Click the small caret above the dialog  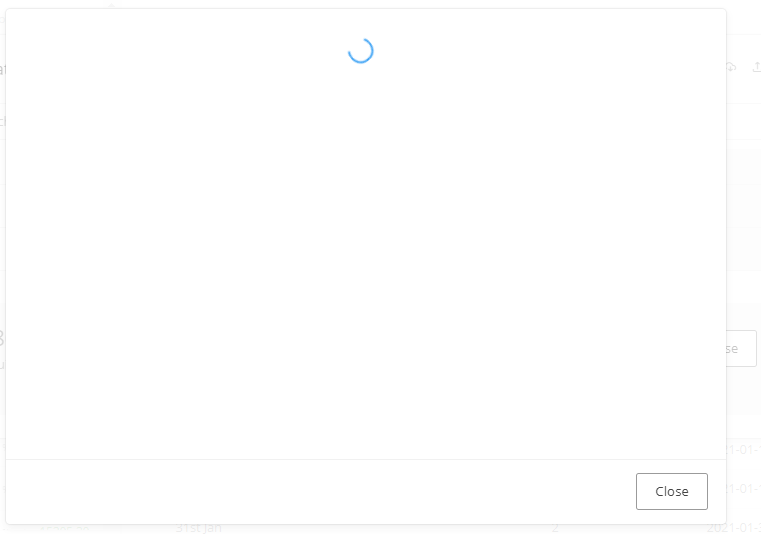click(x=112, y=5)
